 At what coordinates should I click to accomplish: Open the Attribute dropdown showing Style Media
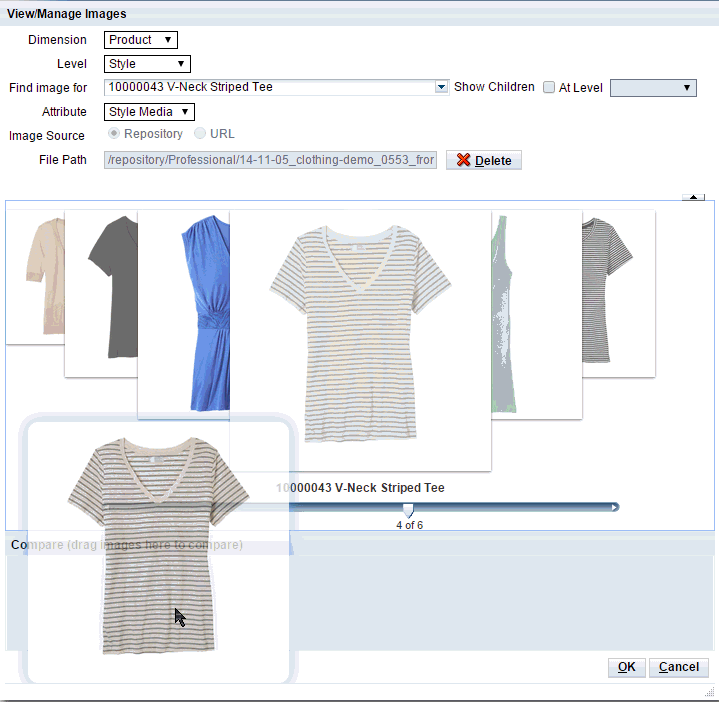tap(149, 112)
